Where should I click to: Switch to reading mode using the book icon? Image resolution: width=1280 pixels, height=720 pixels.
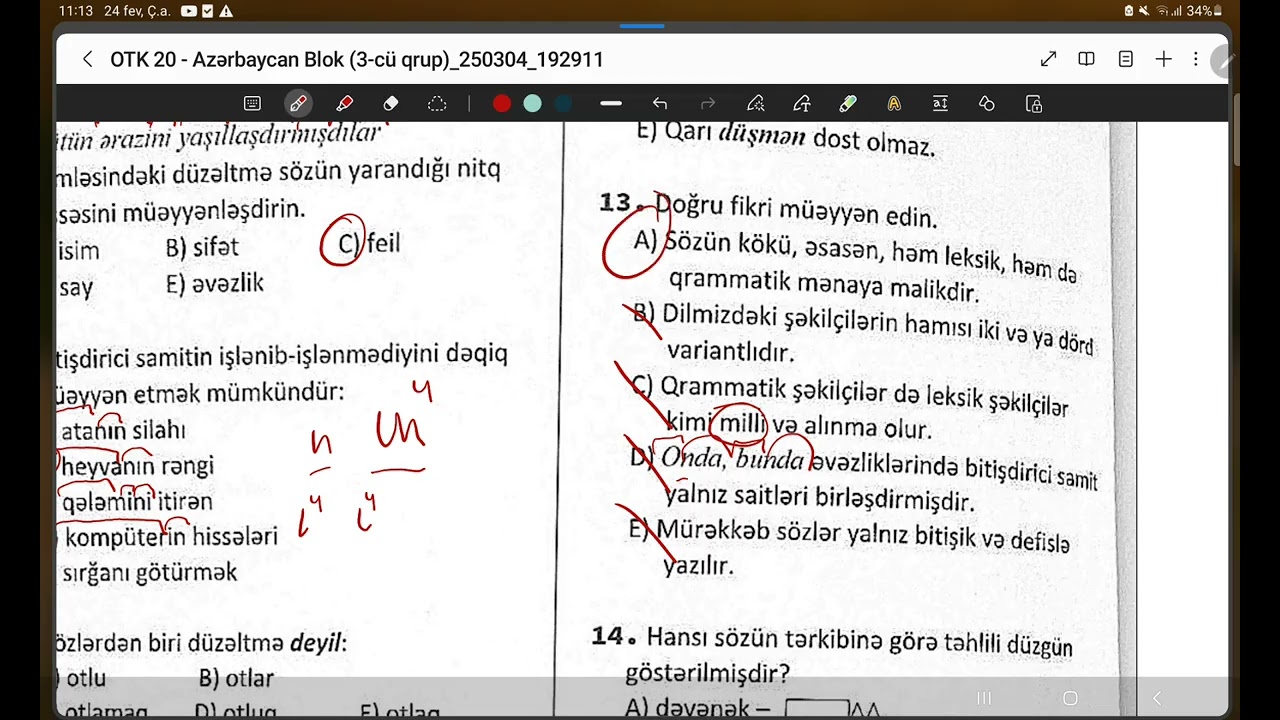click(1087, 60)
